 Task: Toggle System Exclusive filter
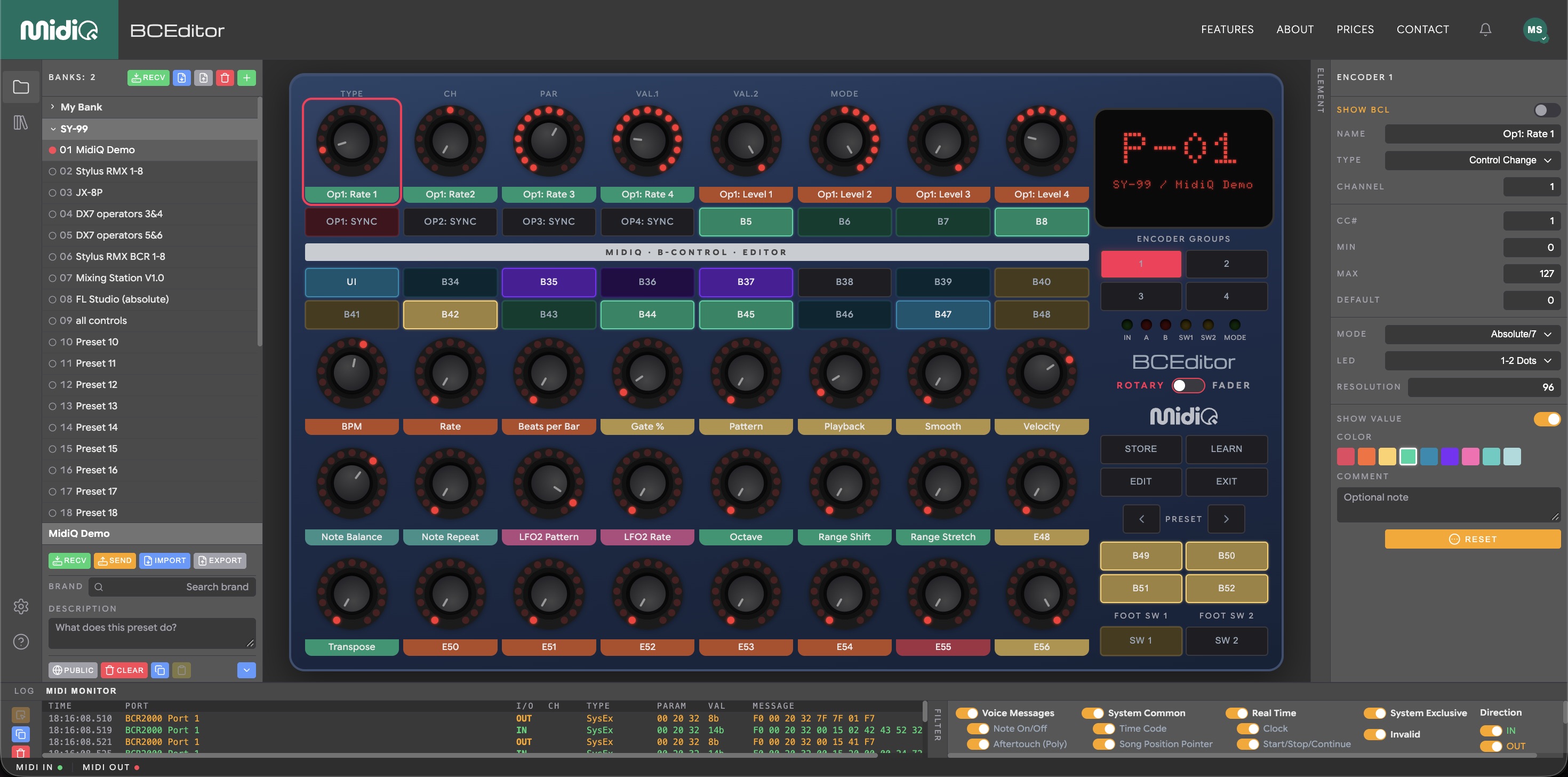(1374, 713)
